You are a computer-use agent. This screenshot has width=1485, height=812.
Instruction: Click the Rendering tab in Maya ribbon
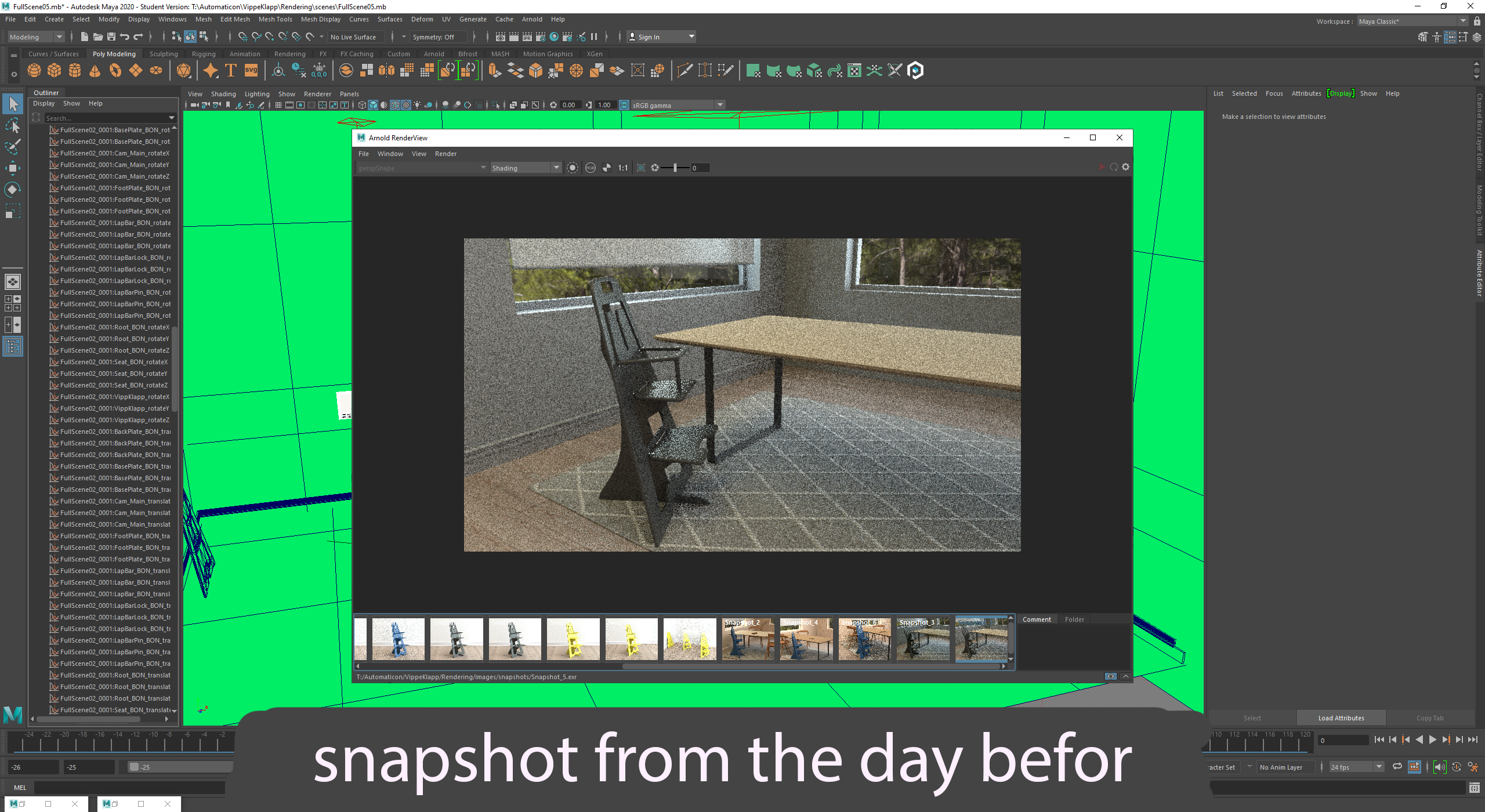290,53
